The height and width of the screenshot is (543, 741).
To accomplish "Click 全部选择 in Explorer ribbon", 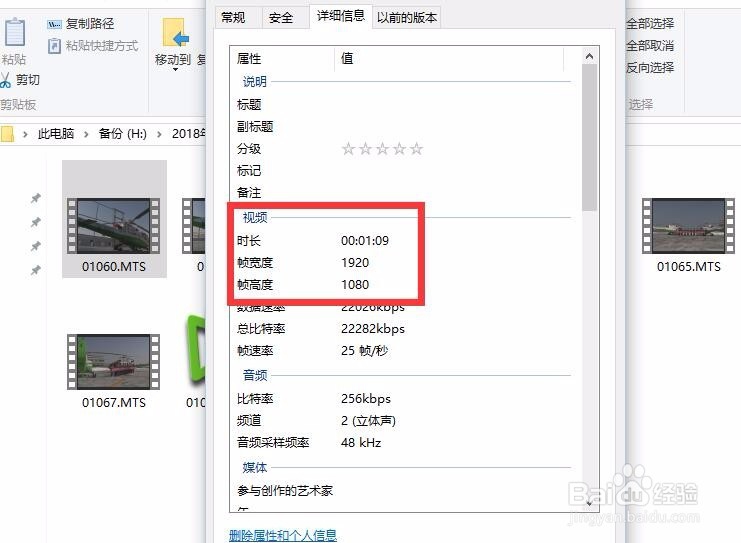I will tap(650, 23).
